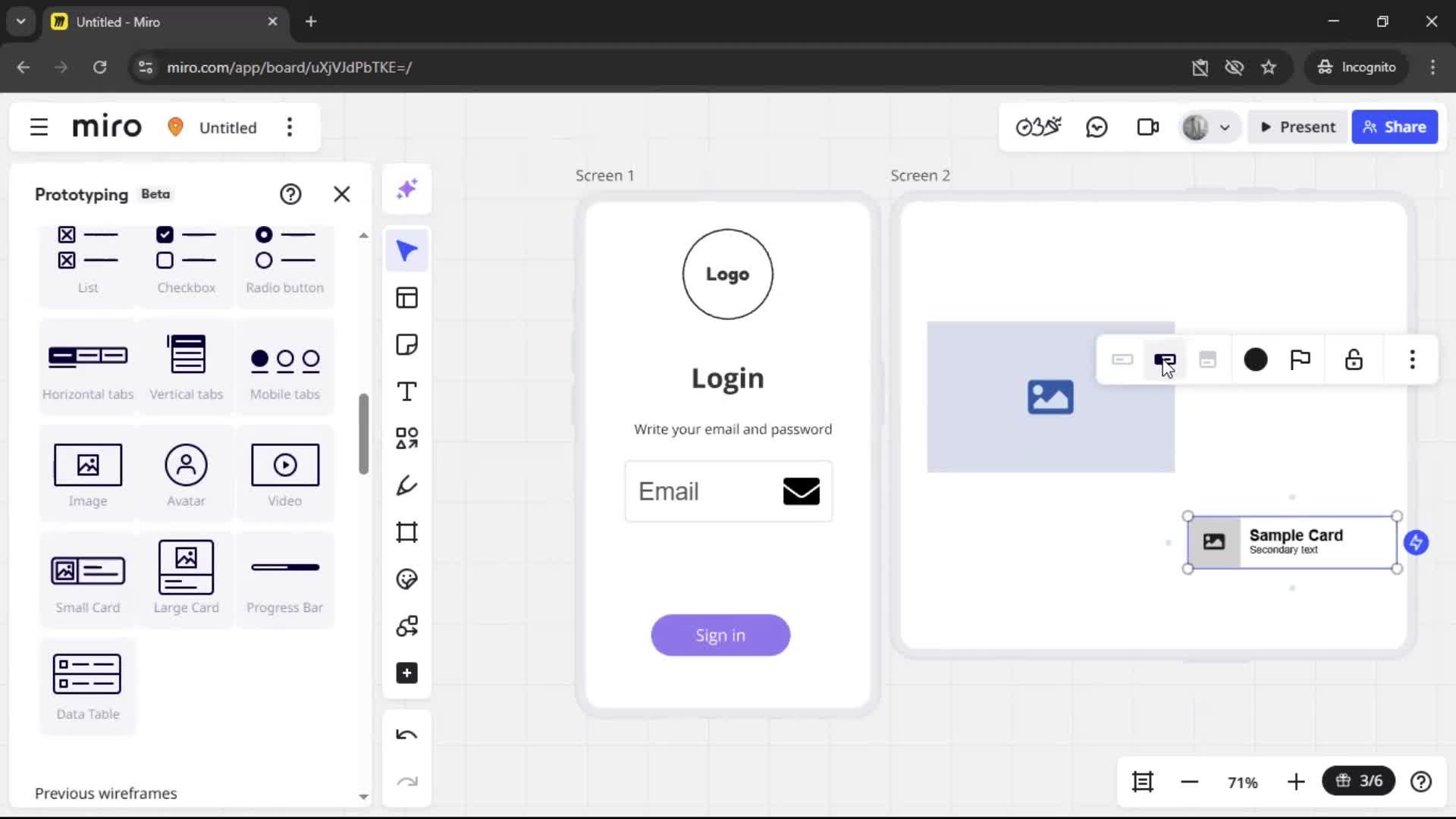Choose the third card style variant
This screenshot has height=819, width=1456.
point(1207,359)
